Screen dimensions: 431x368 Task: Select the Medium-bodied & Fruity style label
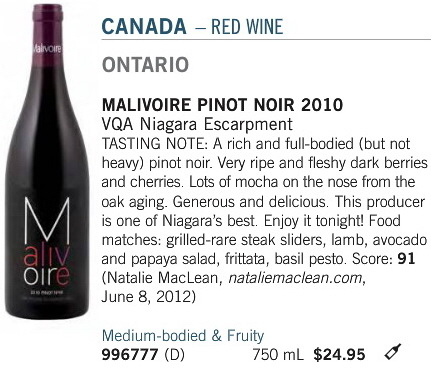click(x=183, y=335)
